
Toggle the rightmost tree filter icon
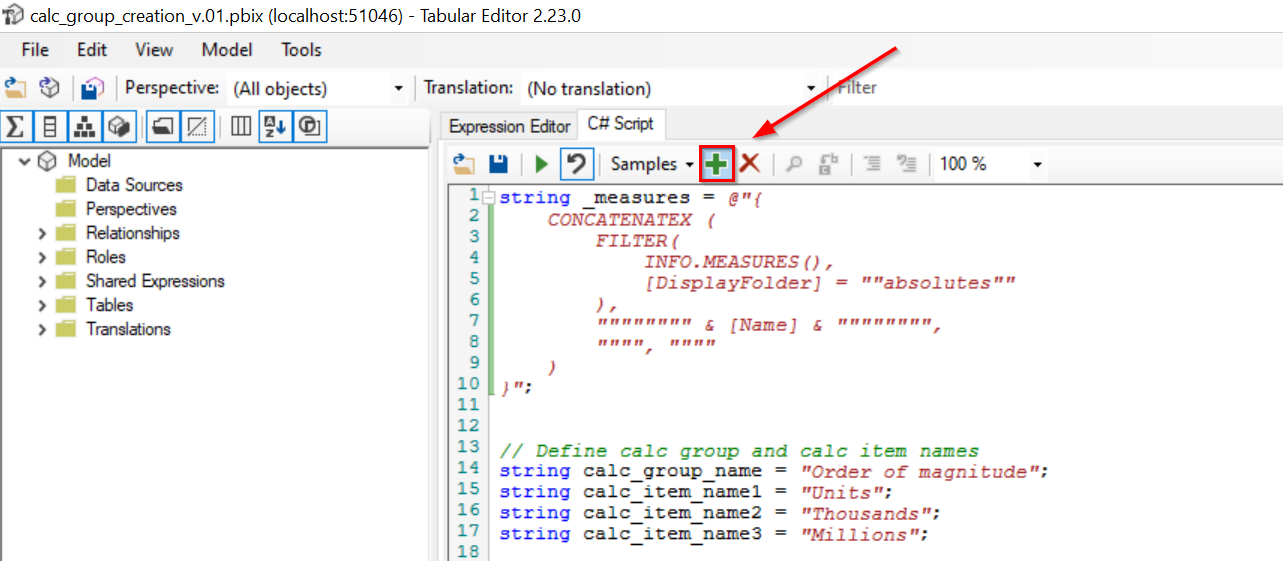pos(310,126)
